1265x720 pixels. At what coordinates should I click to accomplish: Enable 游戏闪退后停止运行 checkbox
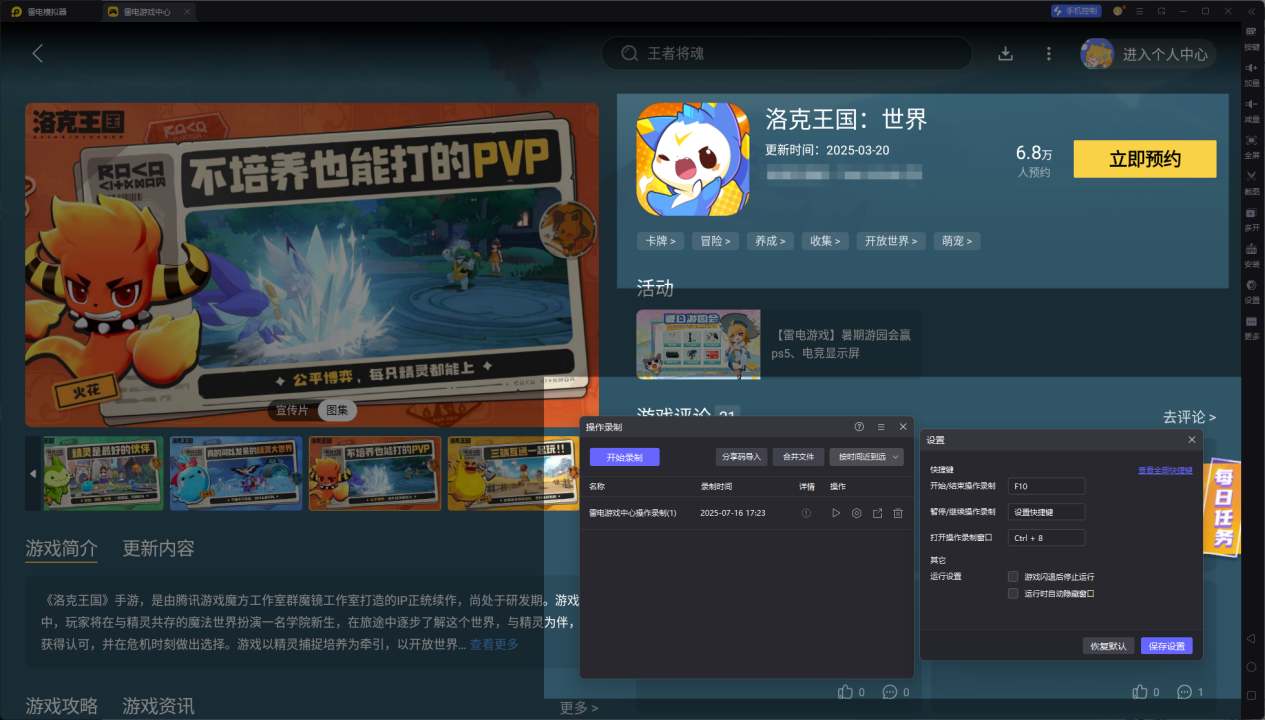1013,577
